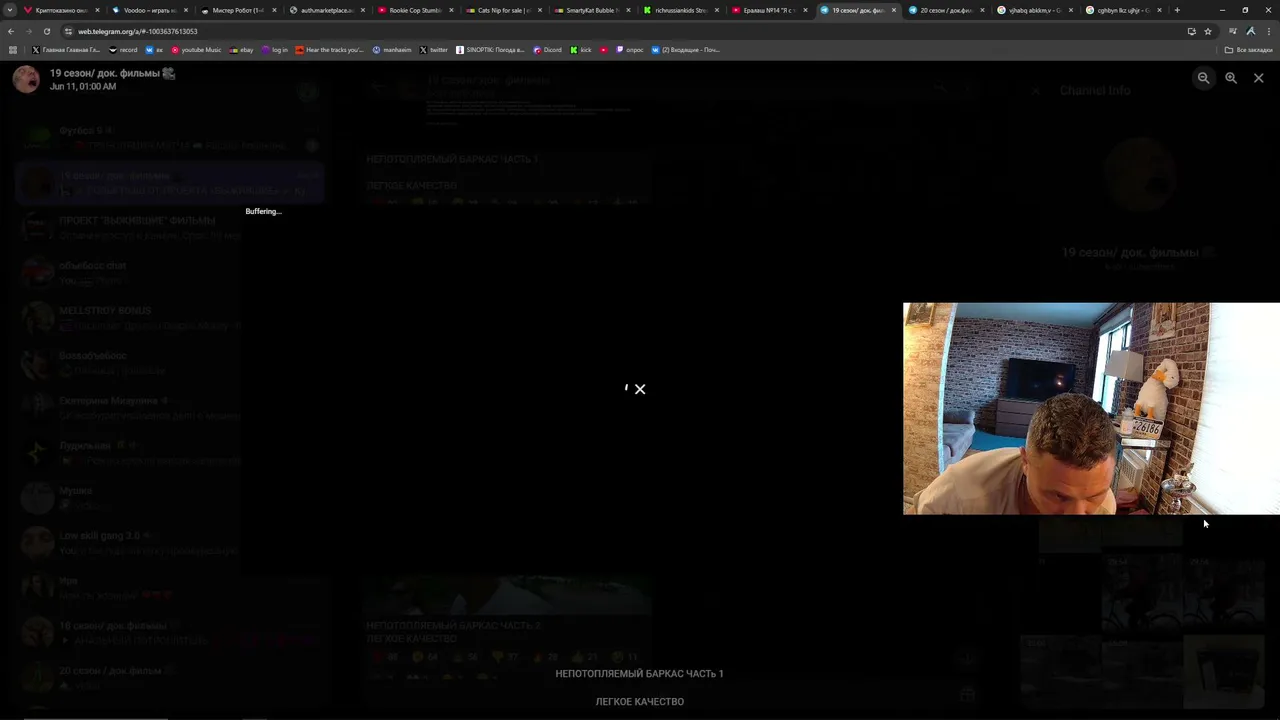Open the "twitter" bookmark

434,50
